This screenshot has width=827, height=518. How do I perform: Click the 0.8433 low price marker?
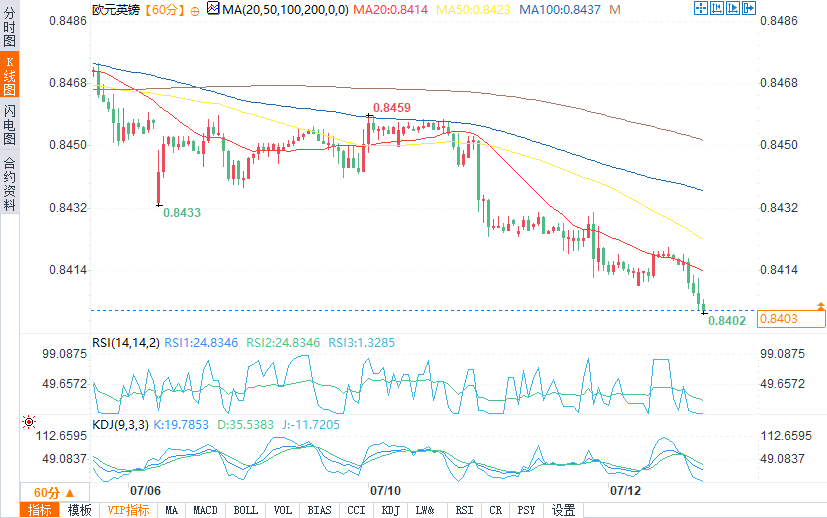pos(182,213)
